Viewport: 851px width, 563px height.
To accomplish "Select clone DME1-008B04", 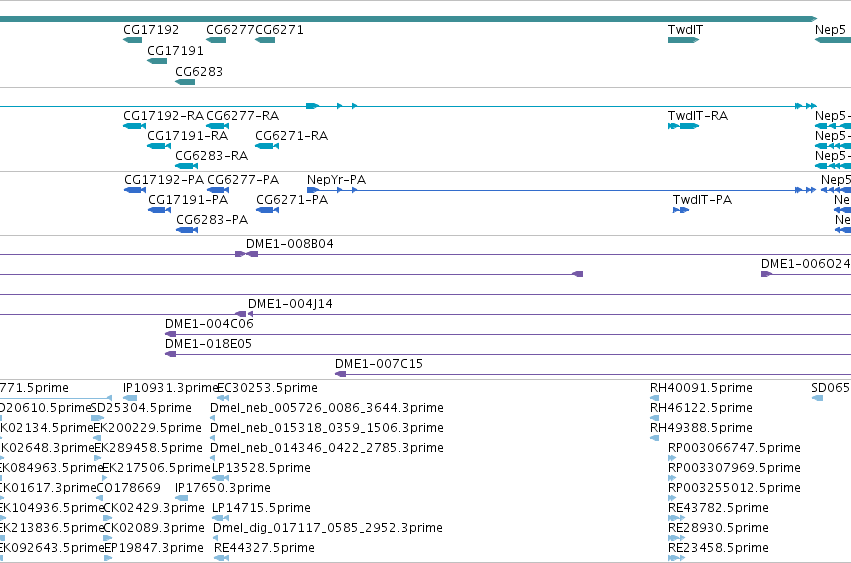I will (x=289, y=244).
